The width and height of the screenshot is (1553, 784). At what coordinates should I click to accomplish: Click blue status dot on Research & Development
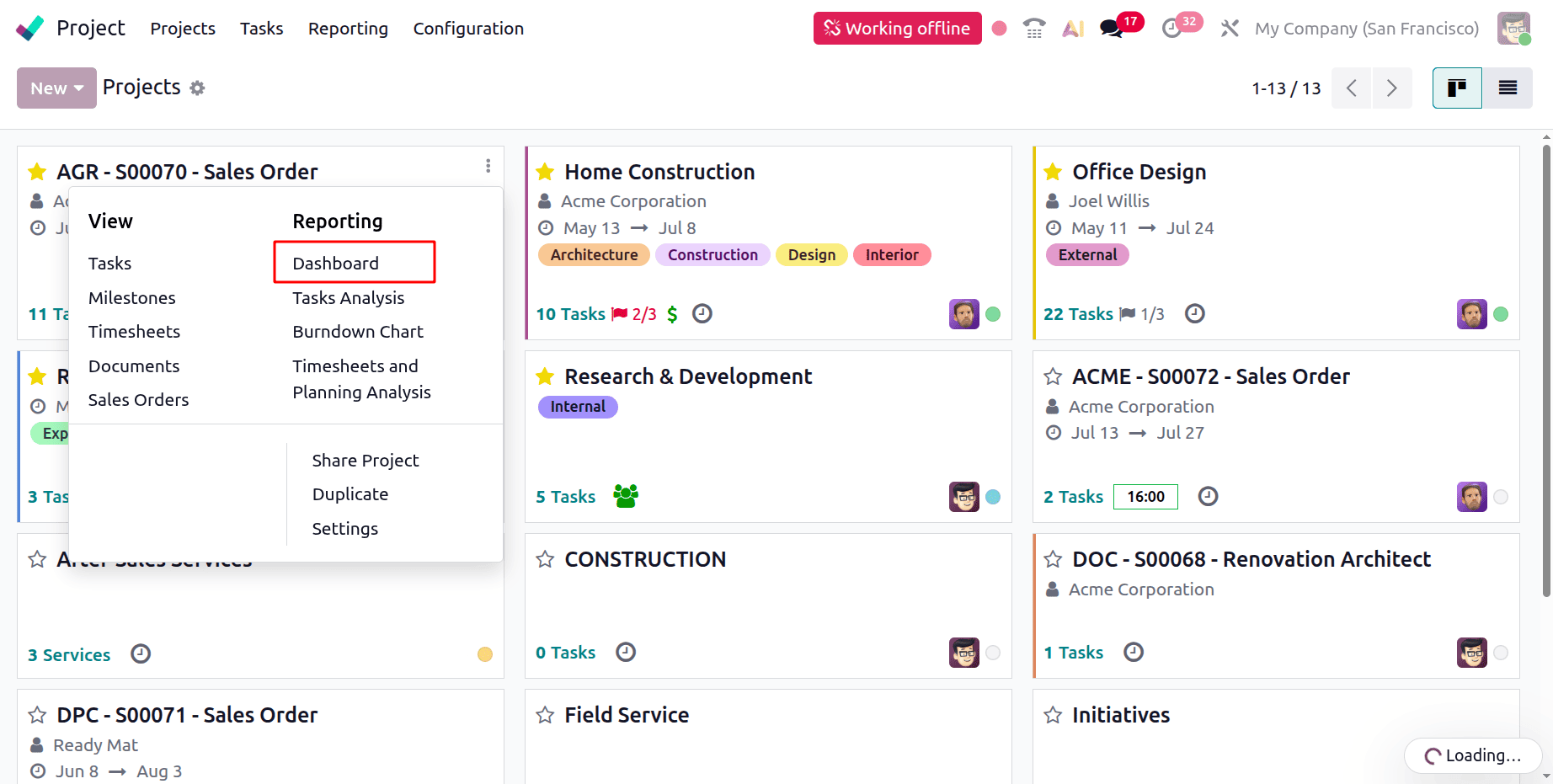994,497
